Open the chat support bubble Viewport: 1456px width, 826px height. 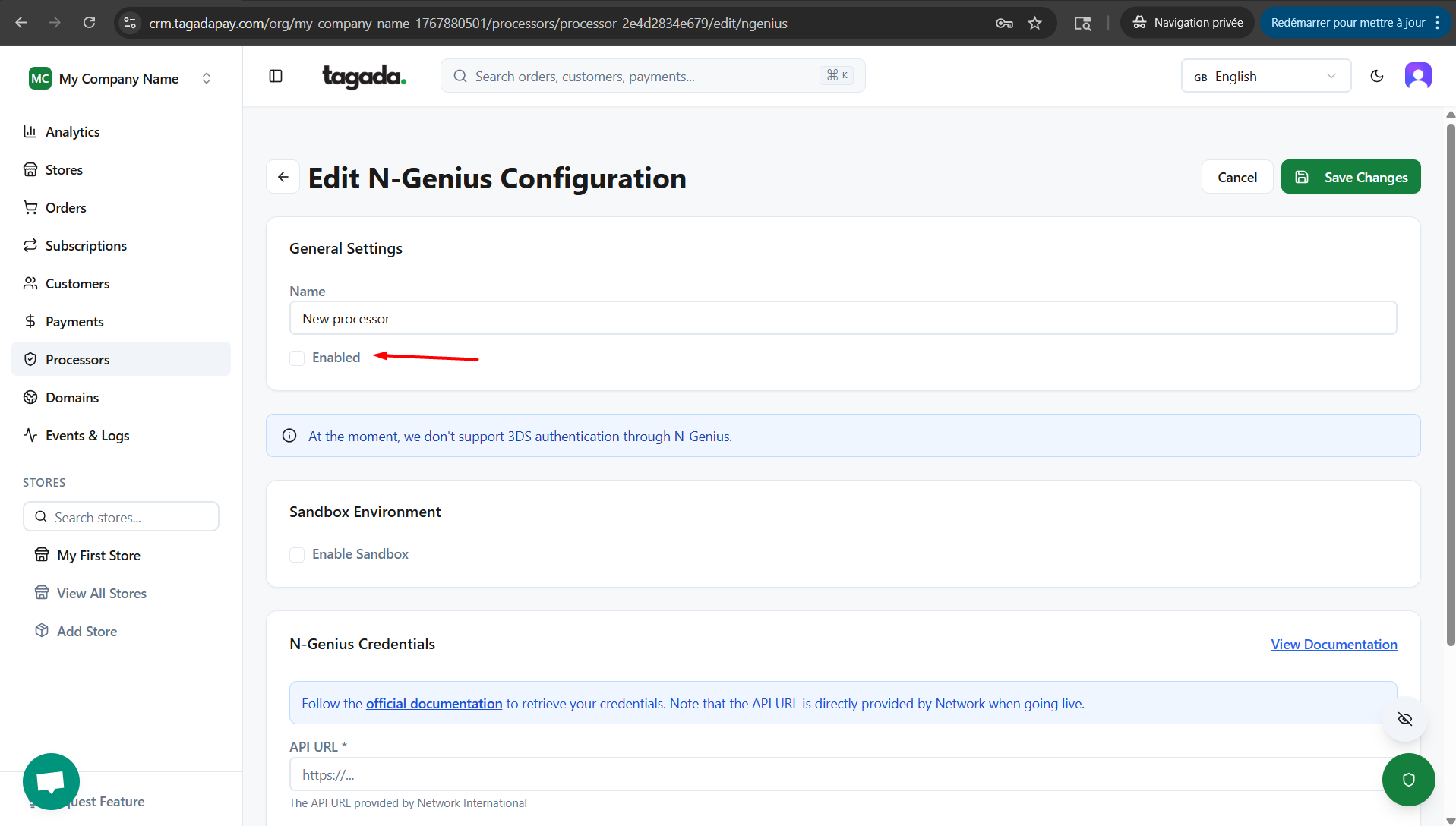(51, 781)
